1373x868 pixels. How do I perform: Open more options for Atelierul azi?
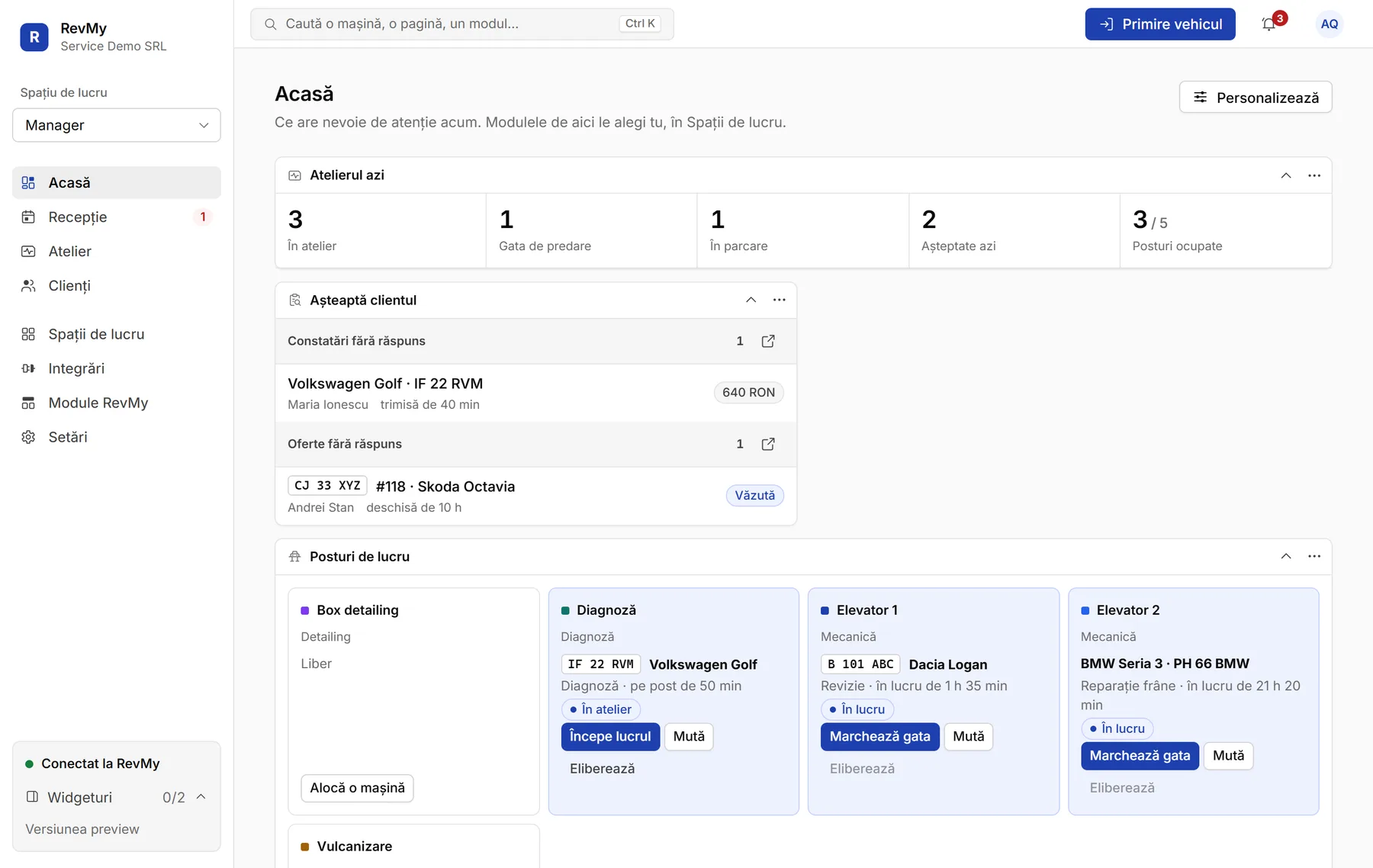[x=1314, y=175]
